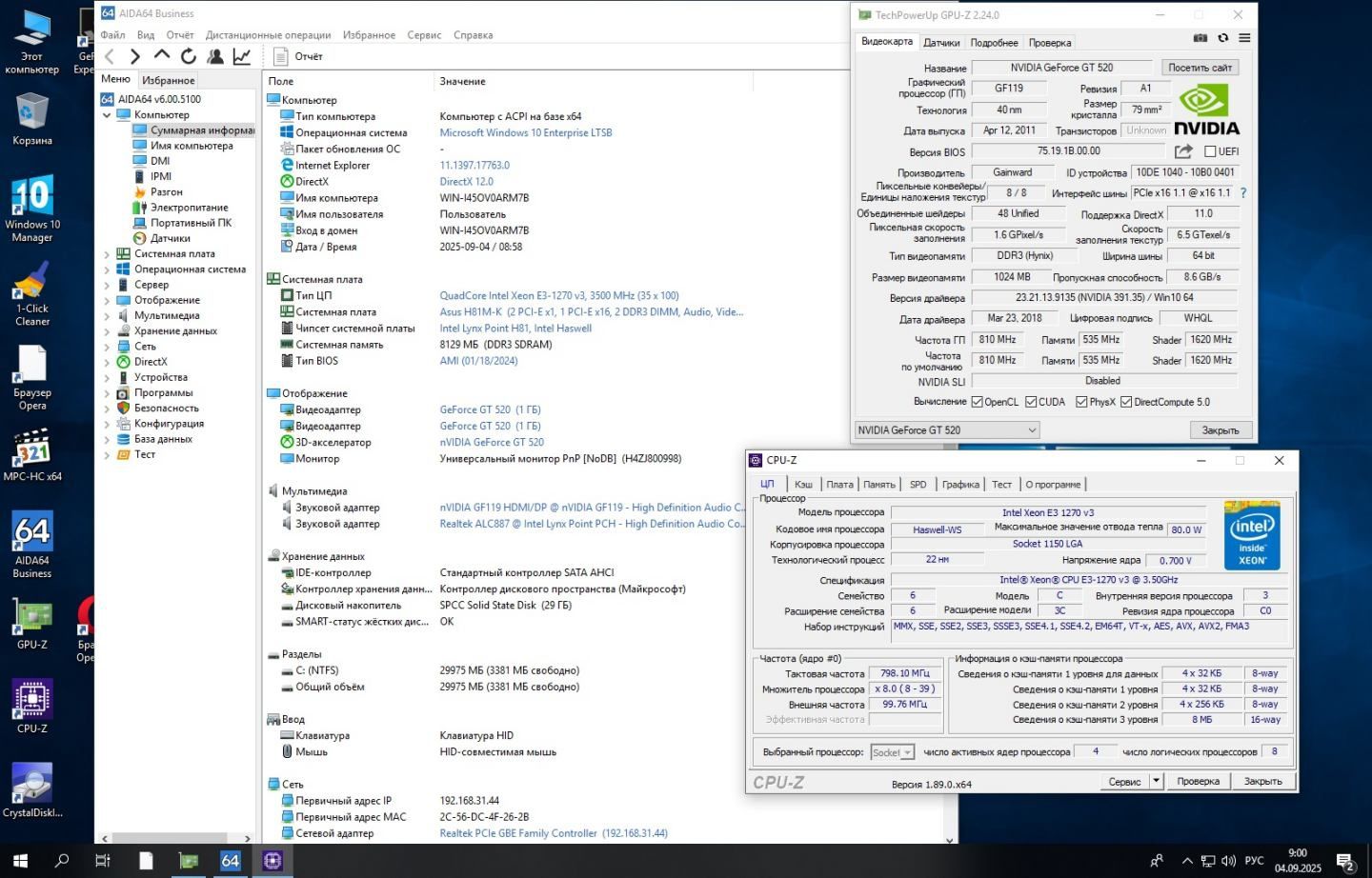The height and width of the screenshot is (878, 1372).
Task: Click the Отчёт report toolbar button
Action: click(x=298, y=56)
